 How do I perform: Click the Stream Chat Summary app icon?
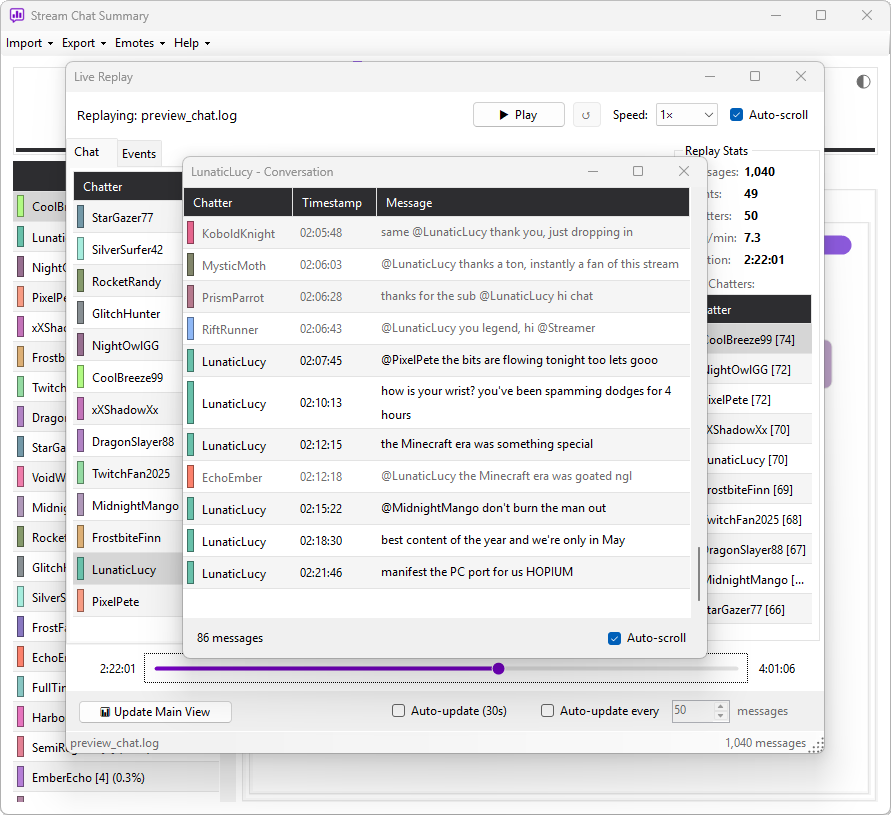pos(16,15)
